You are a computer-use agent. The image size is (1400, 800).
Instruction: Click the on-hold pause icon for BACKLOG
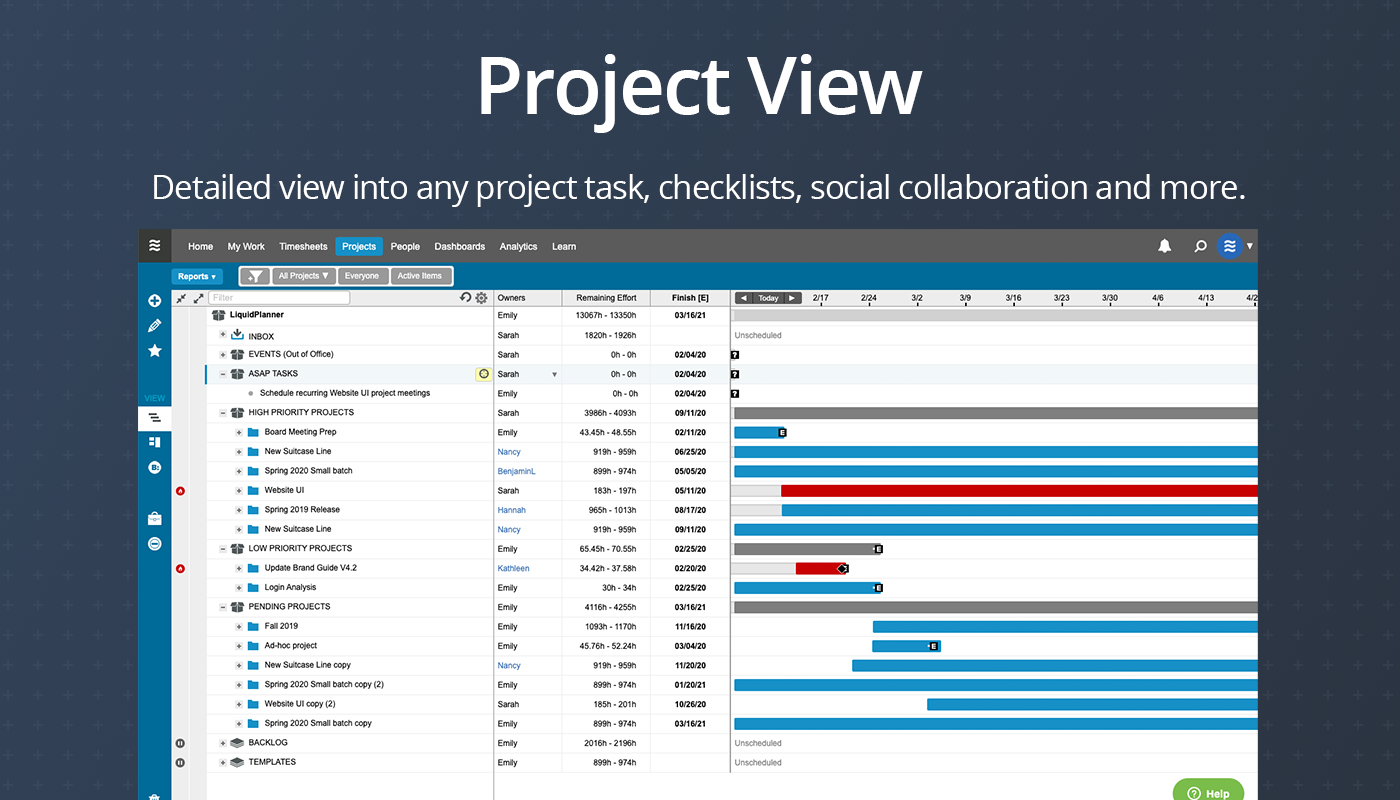180,743
